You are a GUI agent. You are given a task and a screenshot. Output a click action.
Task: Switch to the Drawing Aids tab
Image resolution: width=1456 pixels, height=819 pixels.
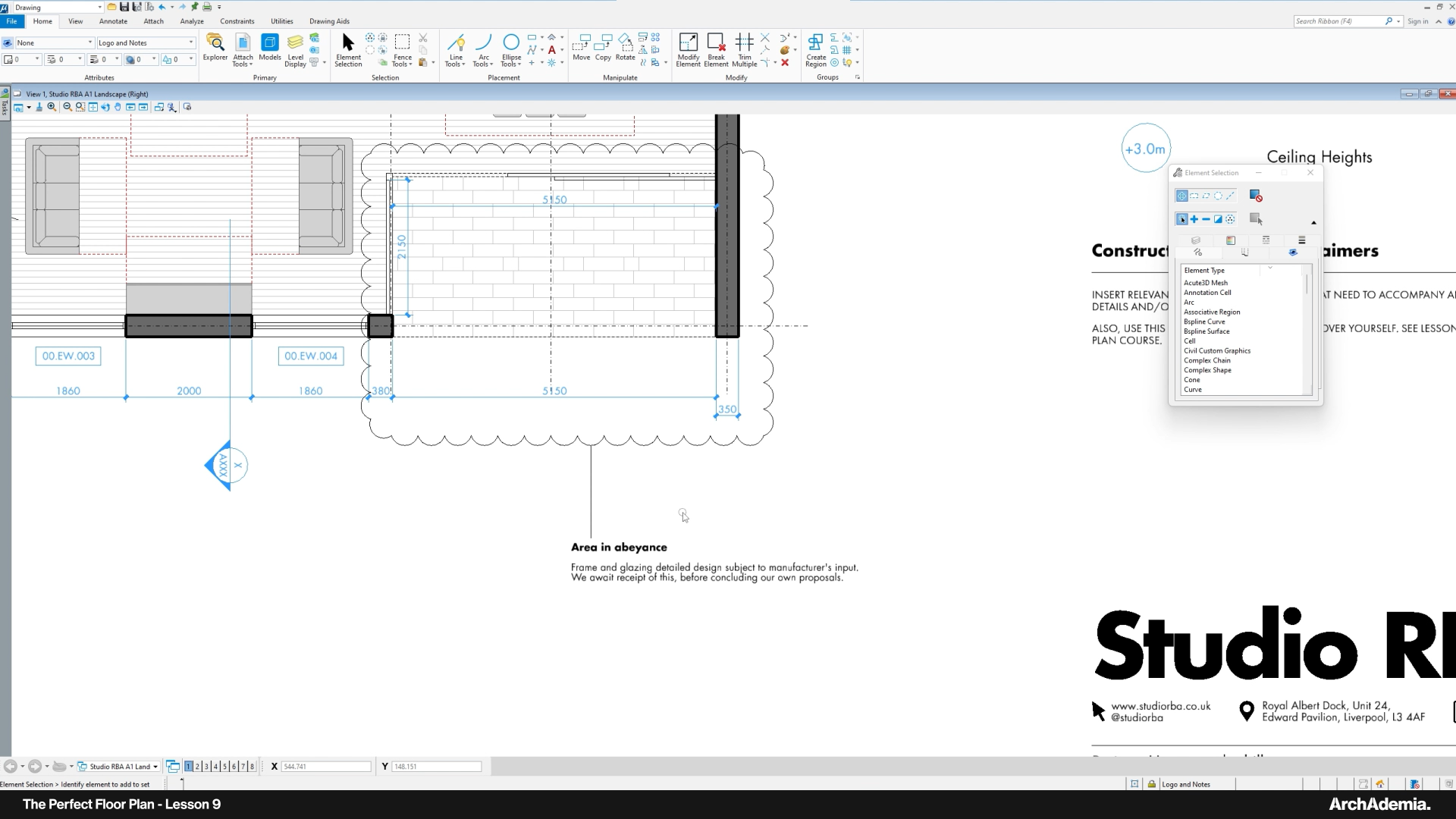pos(329,21)
